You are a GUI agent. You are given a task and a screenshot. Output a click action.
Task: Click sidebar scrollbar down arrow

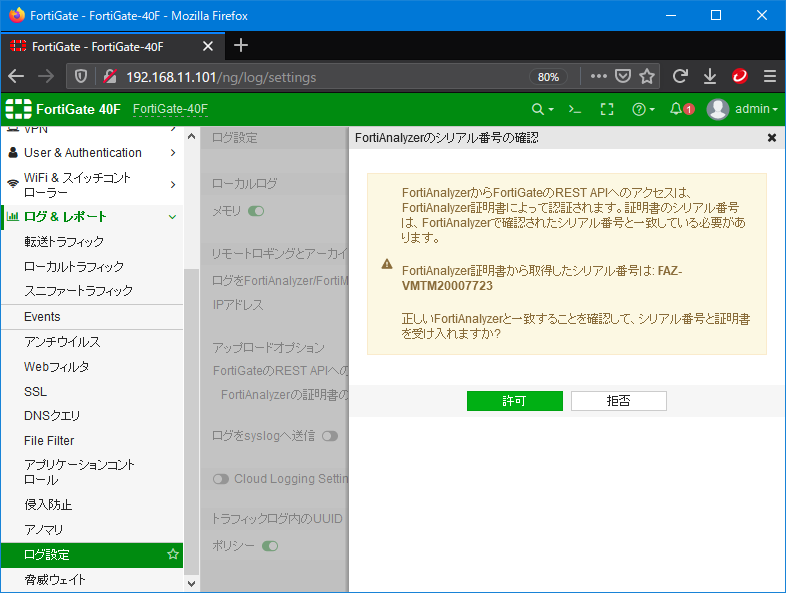[191, 583]
